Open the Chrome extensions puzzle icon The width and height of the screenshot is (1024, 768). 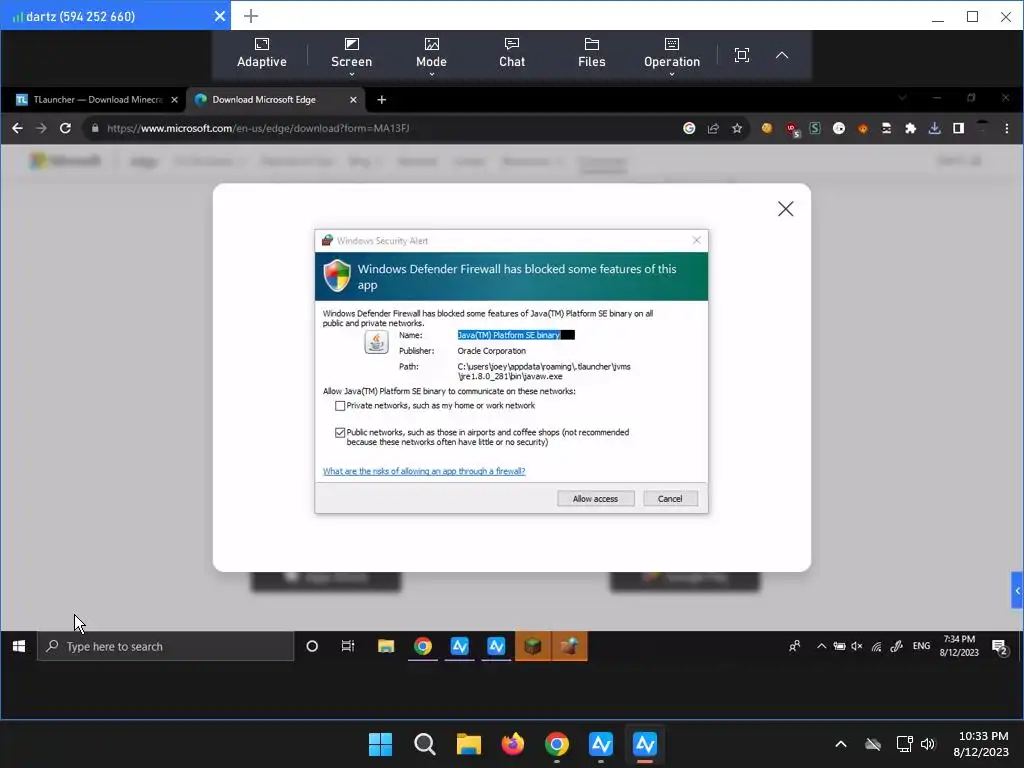pos(910,128)
